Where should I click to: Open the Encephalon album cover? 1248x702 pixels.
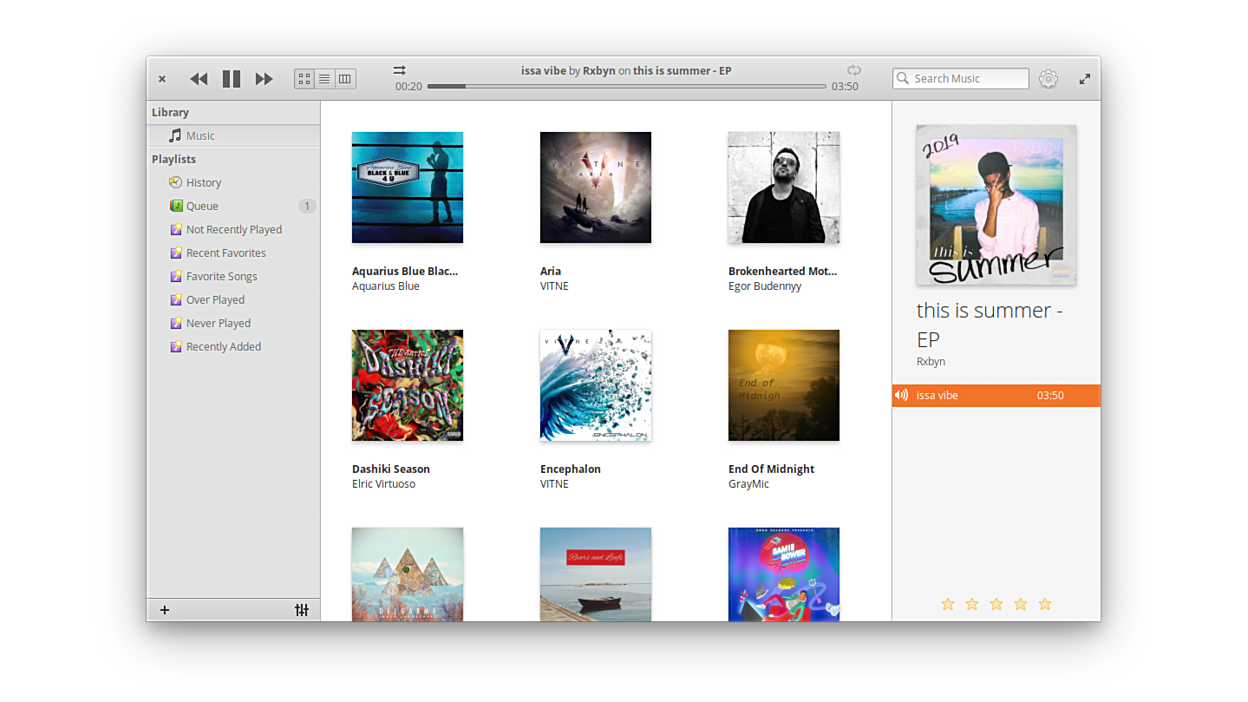[595, 385]
